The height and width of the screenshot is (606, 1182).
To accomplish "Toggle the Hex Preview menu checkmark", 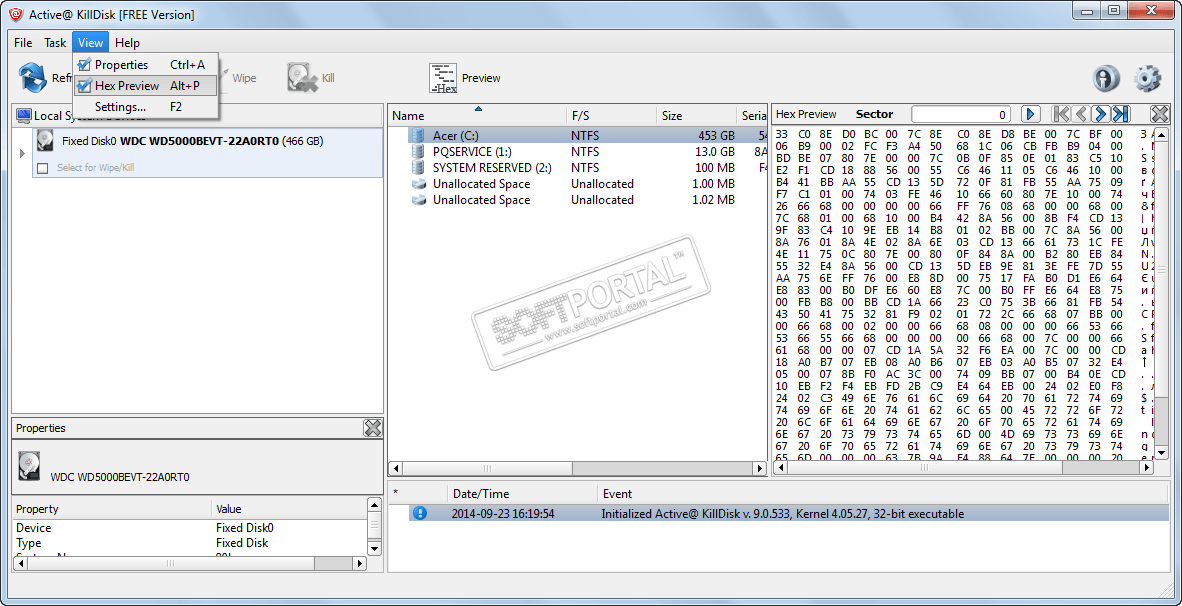I will [84, 86].
